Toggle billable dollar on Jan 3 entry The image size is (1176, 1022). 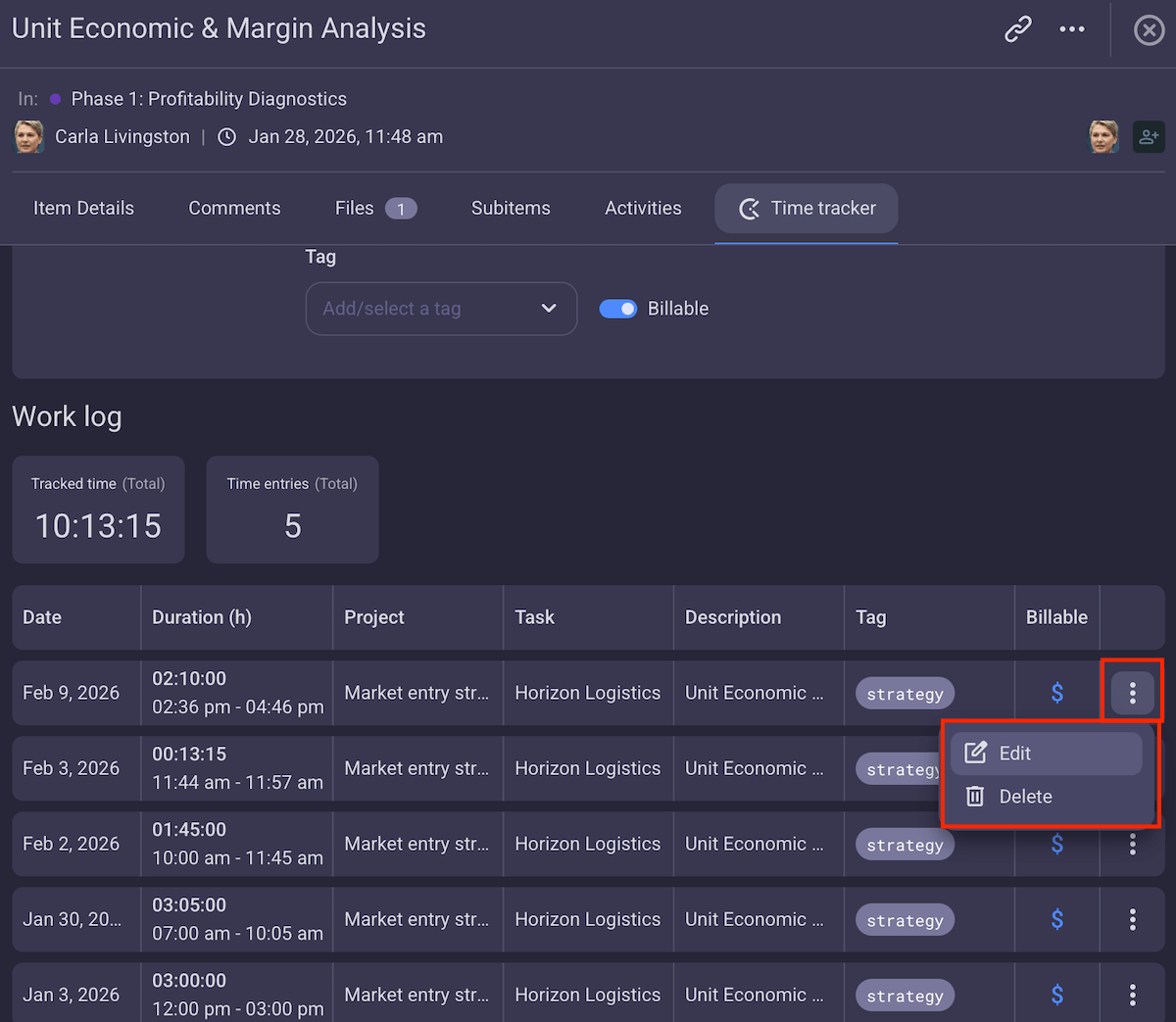[x=1056, y=995]
